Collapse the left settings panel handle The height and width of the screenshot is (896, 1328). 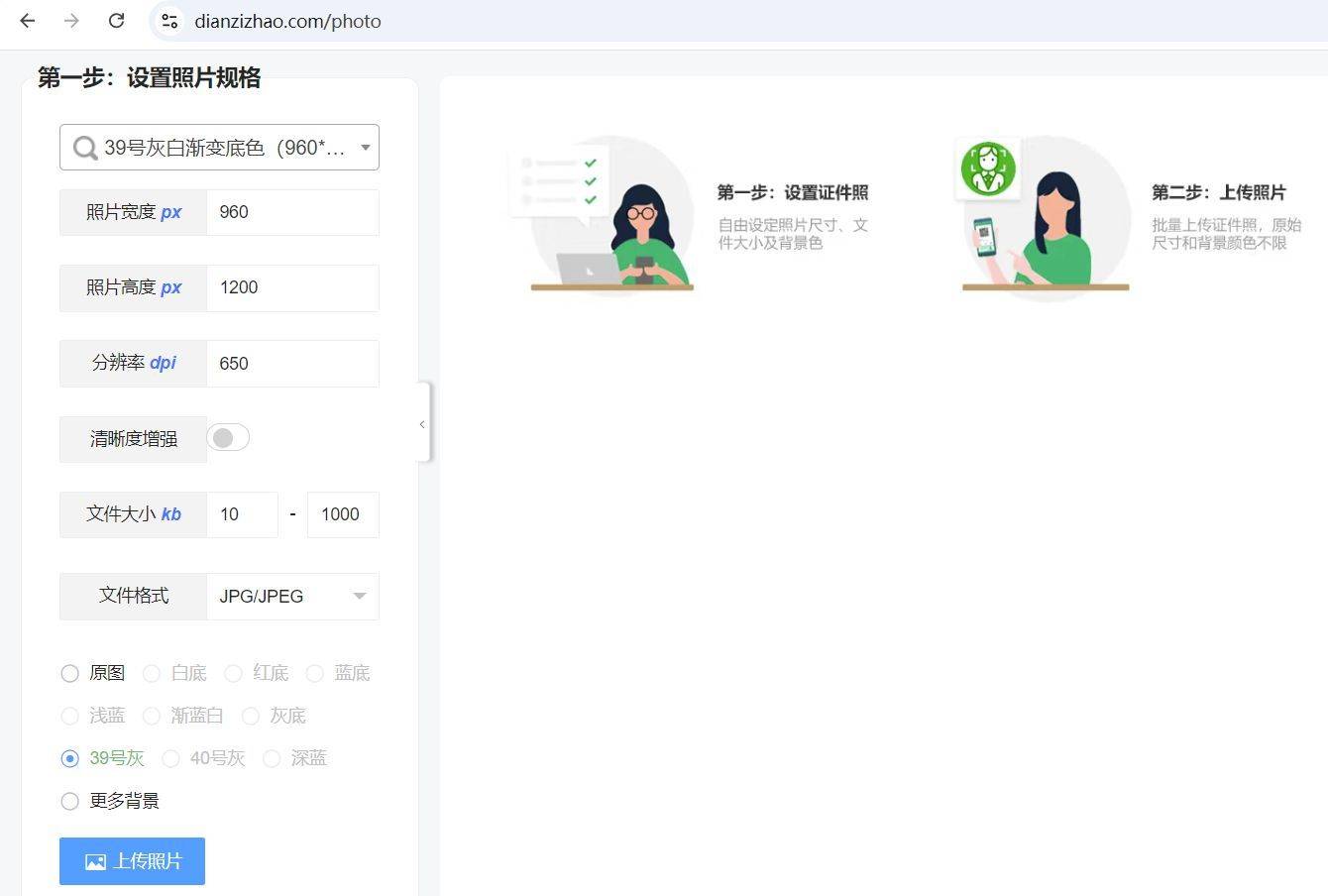pos(423,424)
